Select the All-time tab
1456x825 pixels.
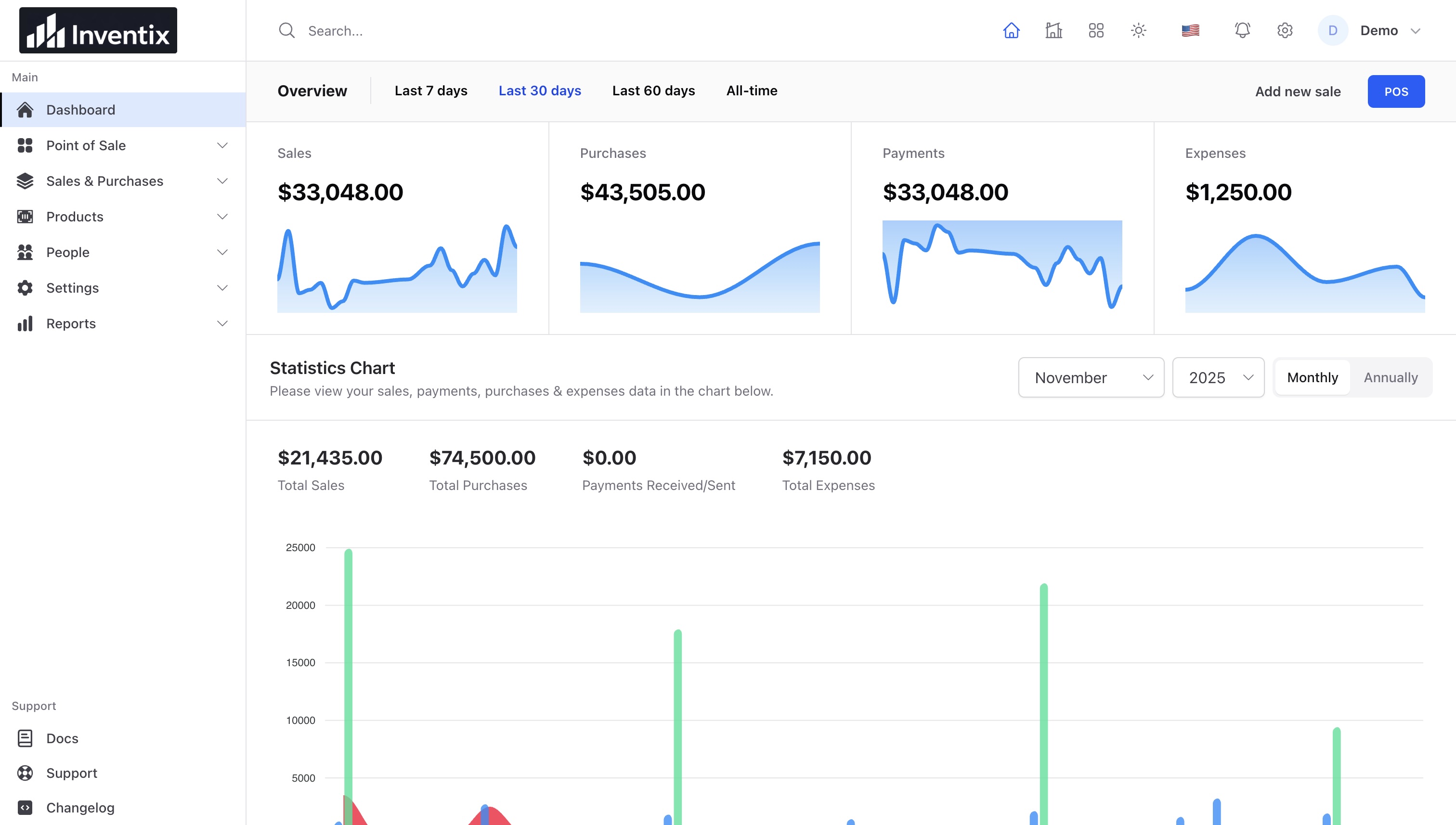pyautogui.click(x=752, y=90)
